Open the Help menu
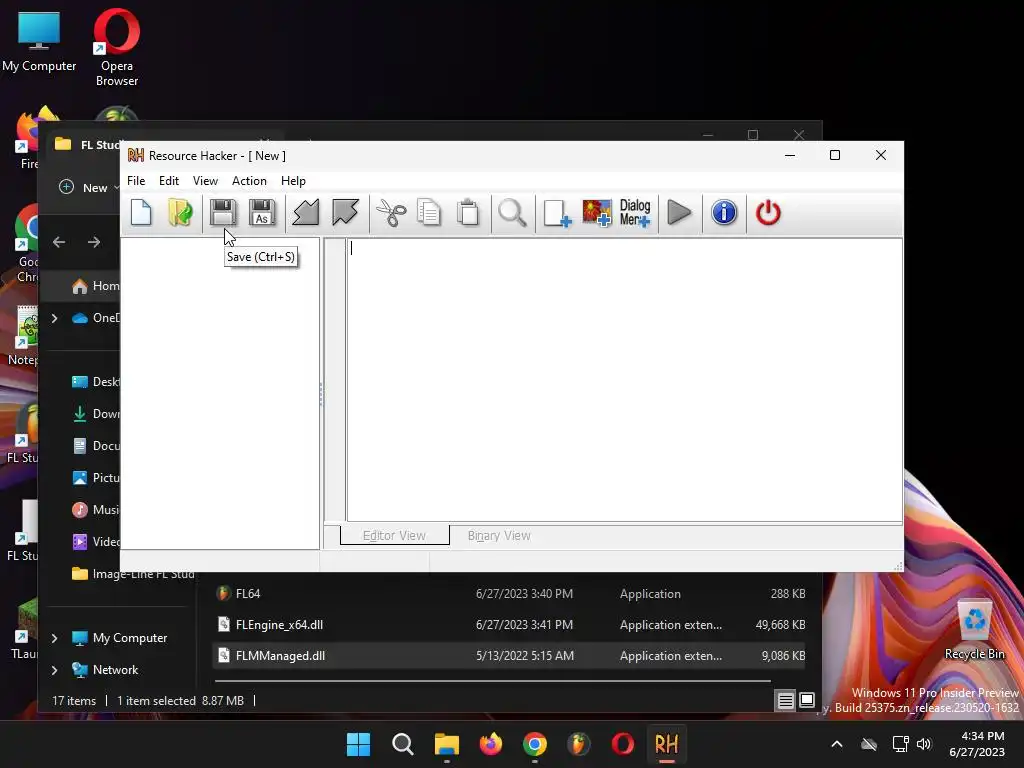The height and width of the screenshot is (768, 1024). tap(293, 181)
